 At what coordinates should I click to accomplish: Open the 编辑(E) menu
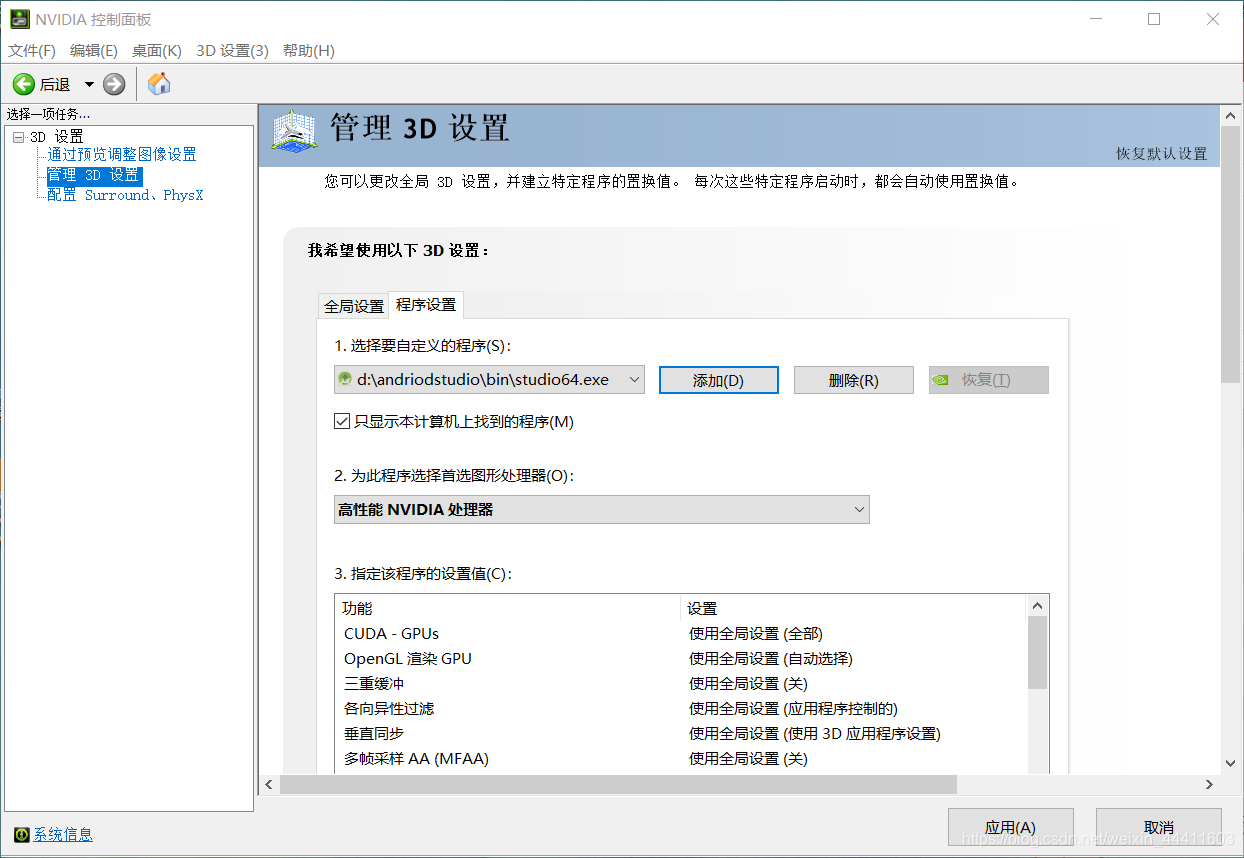(x=94, y=50)
